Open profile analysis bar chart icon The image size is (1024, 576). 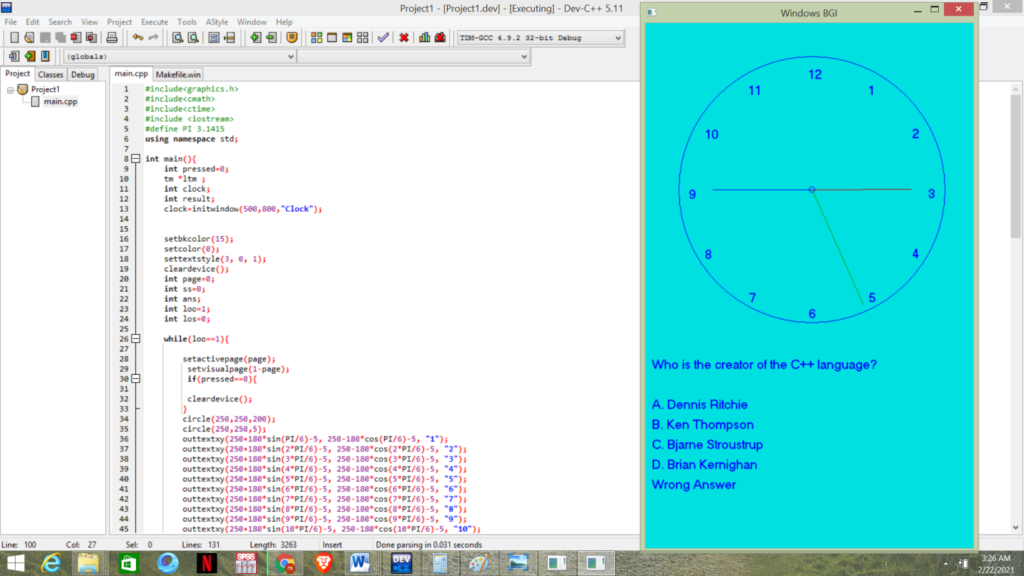[424, 38]
